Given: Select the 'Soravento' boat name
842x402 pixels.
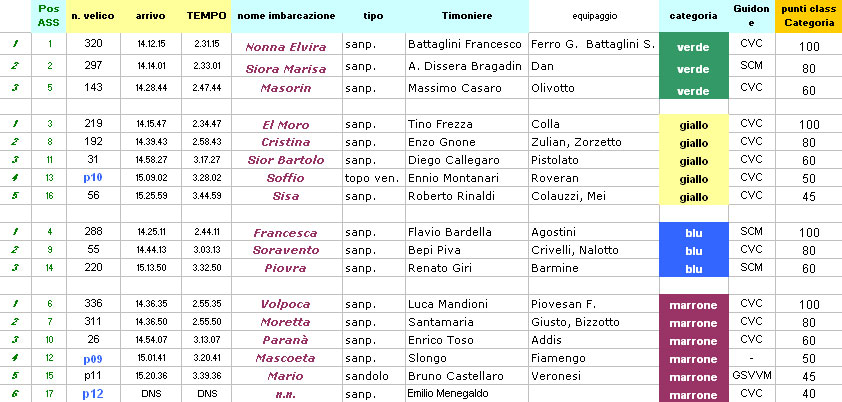Looking at the screenshot, I should (x=286, y=250).
